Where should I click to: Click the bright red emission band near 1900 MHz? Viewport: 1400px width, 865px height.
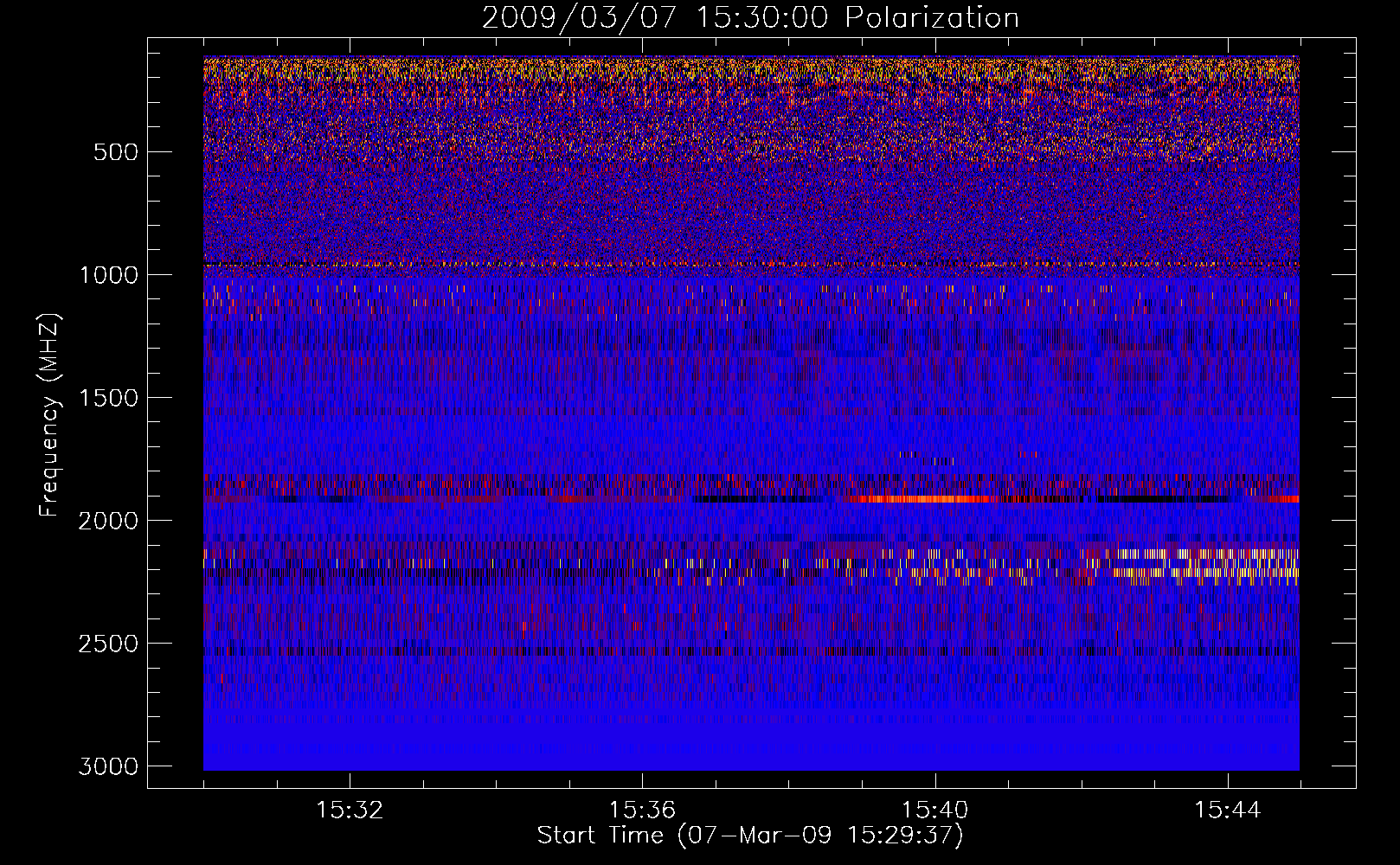[x=926, y=499]
